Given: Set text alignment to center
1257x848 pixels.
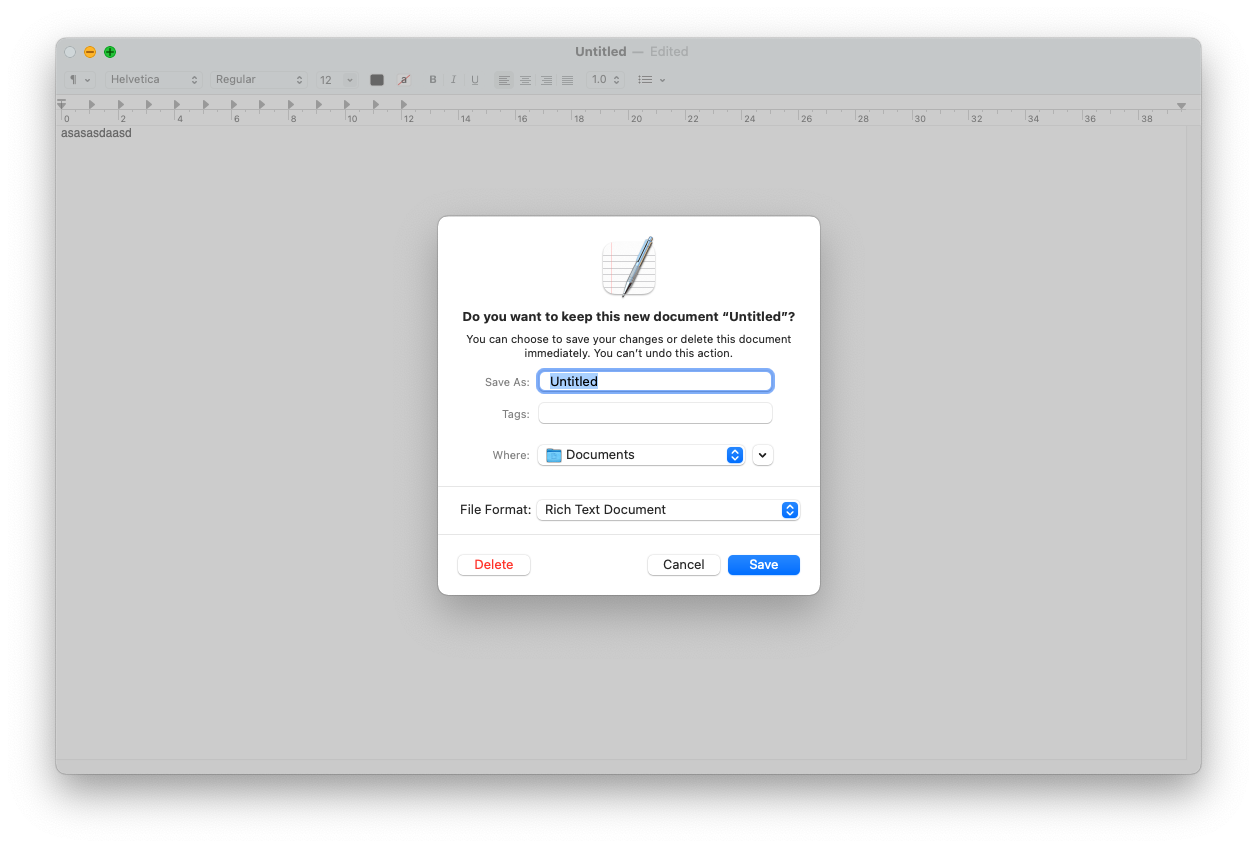Looking at the screenshot, I should tap(525, 79).
